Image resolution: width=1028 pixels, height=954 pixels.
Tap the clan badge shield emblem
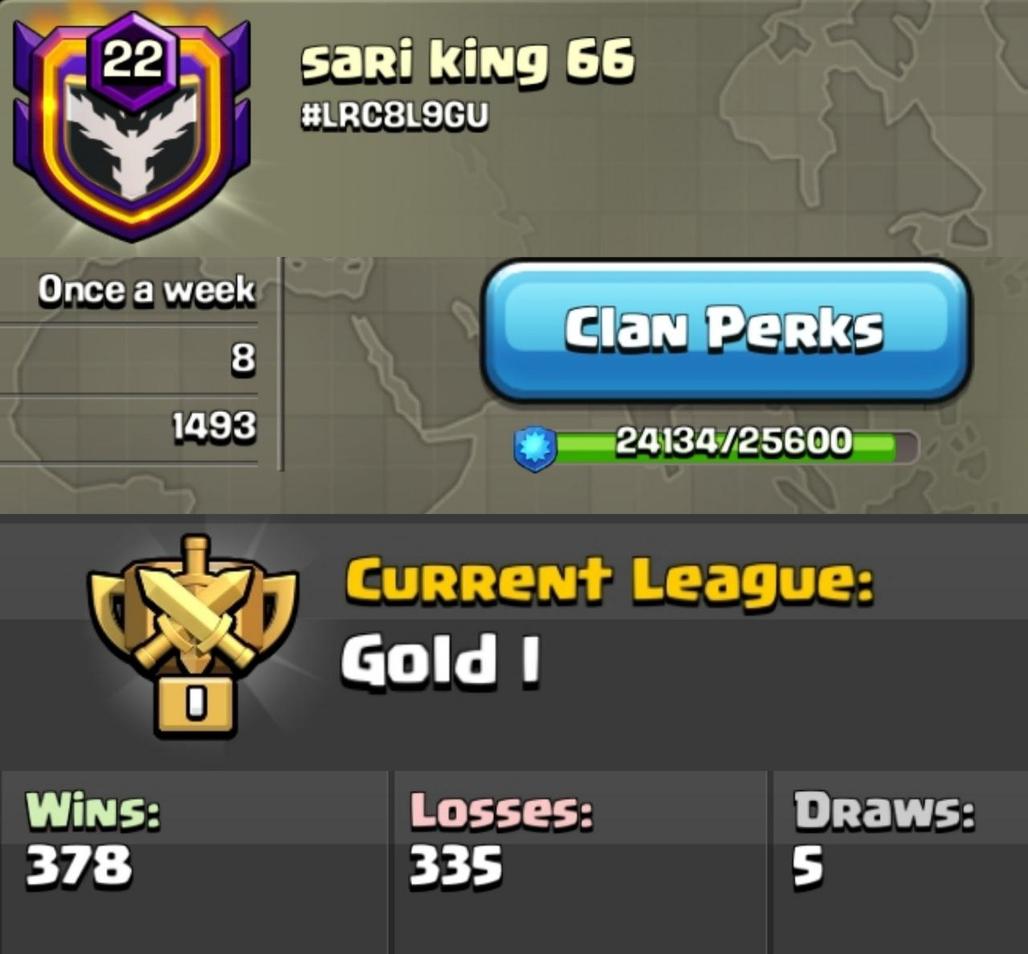131,128
